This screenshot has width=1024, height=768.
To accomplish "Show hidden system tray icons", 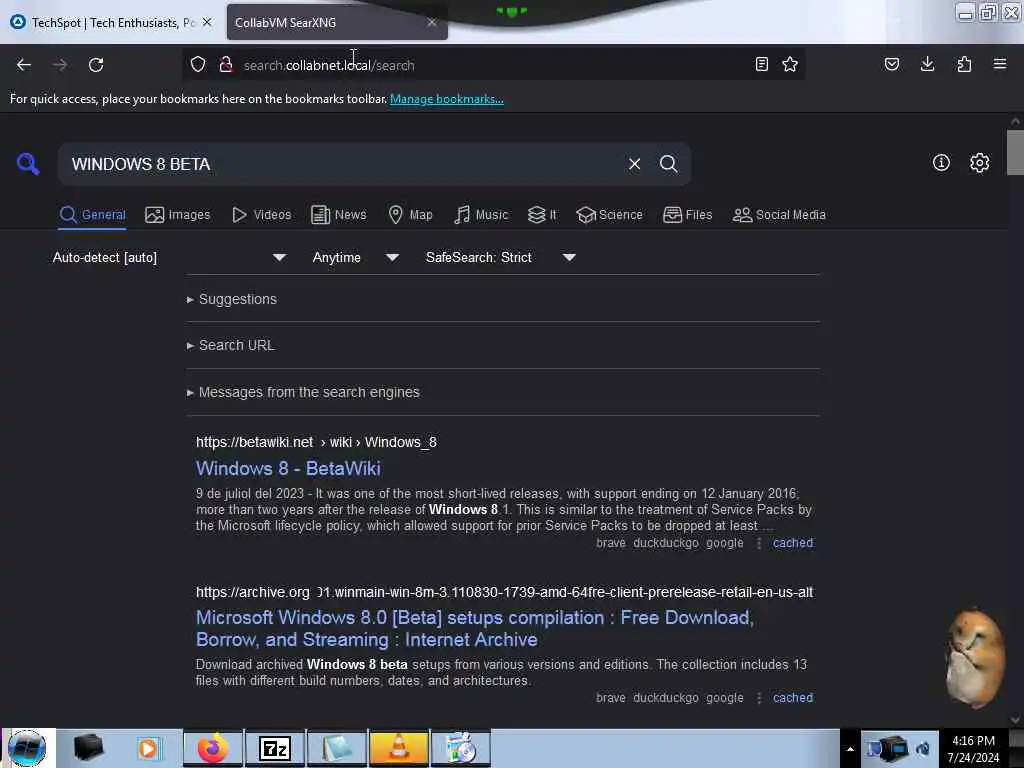I will coord(850,749).
